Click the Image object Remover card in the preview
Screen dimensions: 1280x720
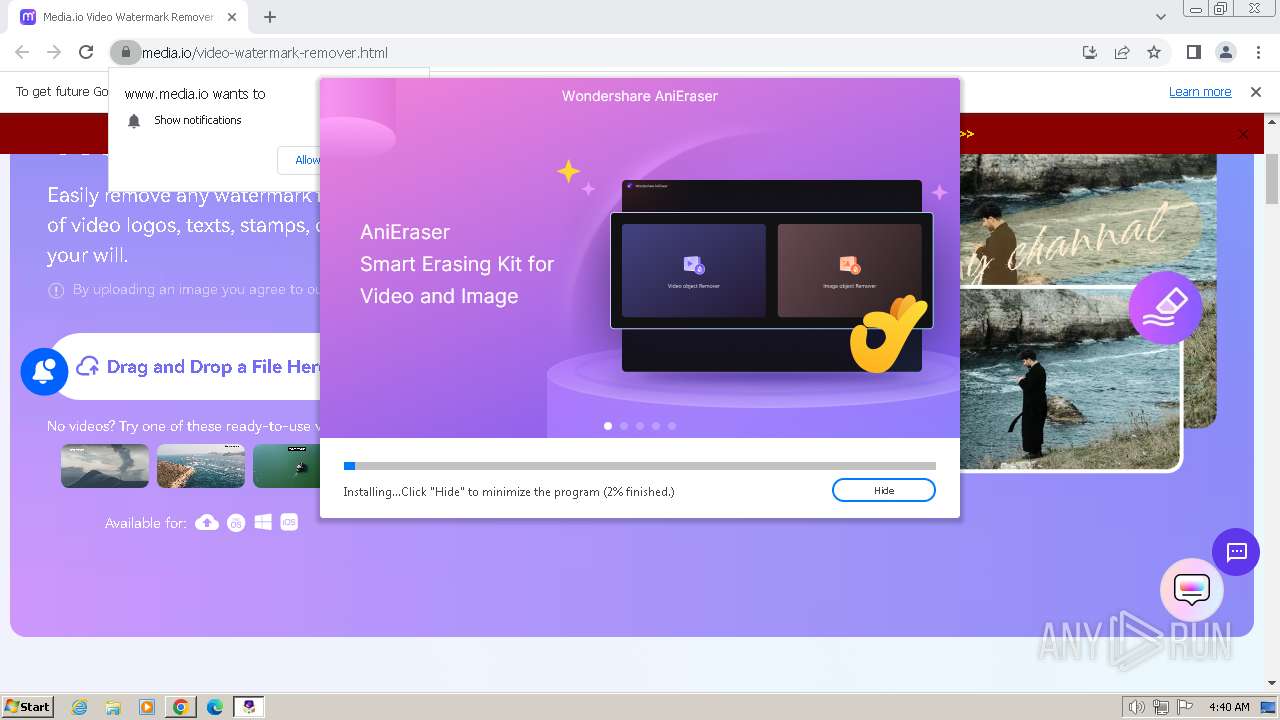point(850,270)
